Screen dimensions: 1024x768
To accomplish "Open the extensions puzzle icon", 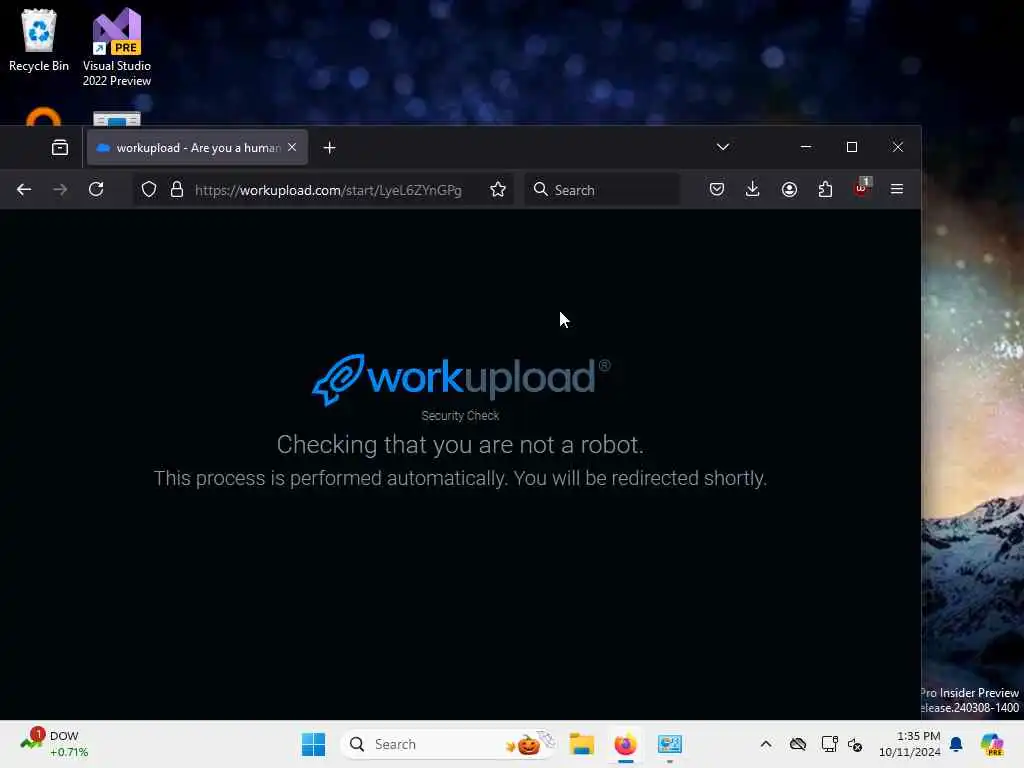I will point(825,189).
